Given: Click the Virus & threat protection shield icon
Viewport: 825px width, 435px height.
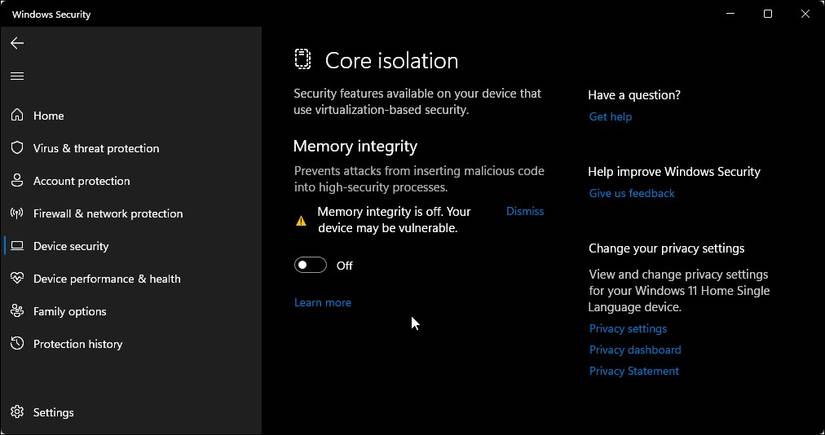Looking at the screenshot, I should tap(17, 148).
